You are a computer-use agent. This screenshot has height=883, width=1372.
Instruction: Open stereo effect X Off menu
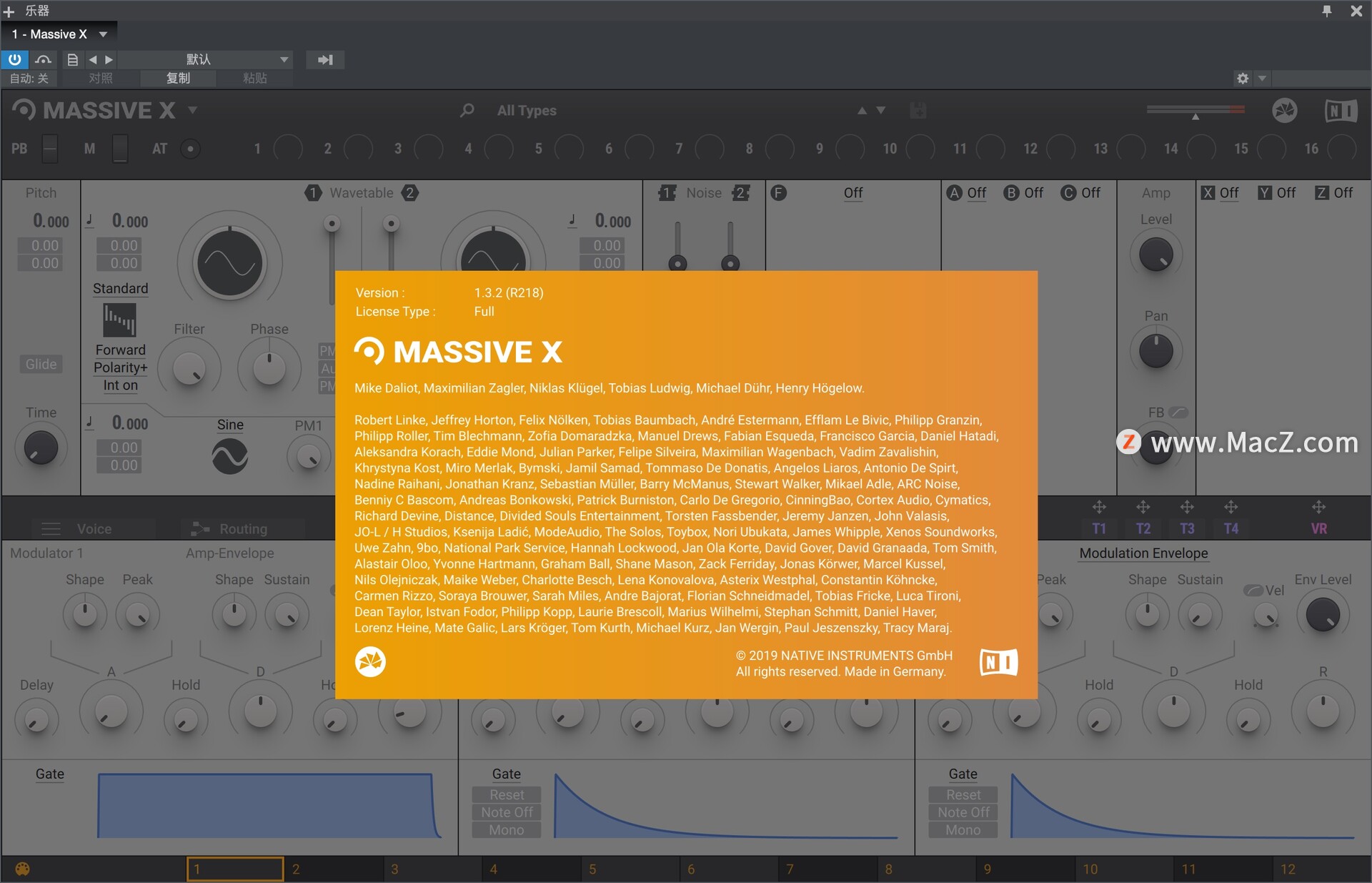point(1229,193)
